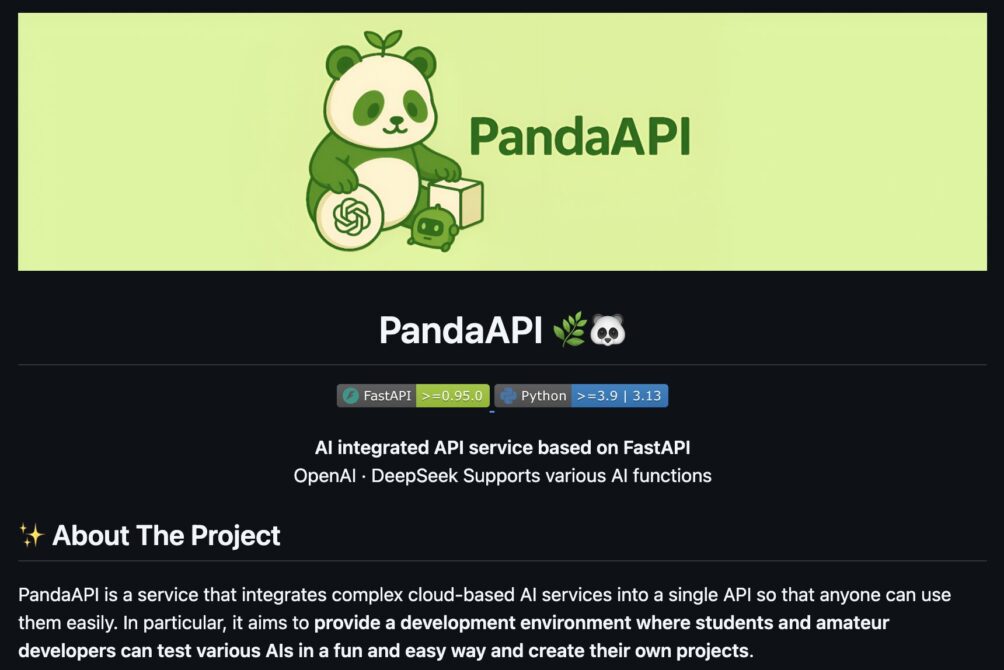This screenshot has width=1004, height=670.
Task: Click the >=3.9 | 3.13 version label
Action: coord(619,396)
